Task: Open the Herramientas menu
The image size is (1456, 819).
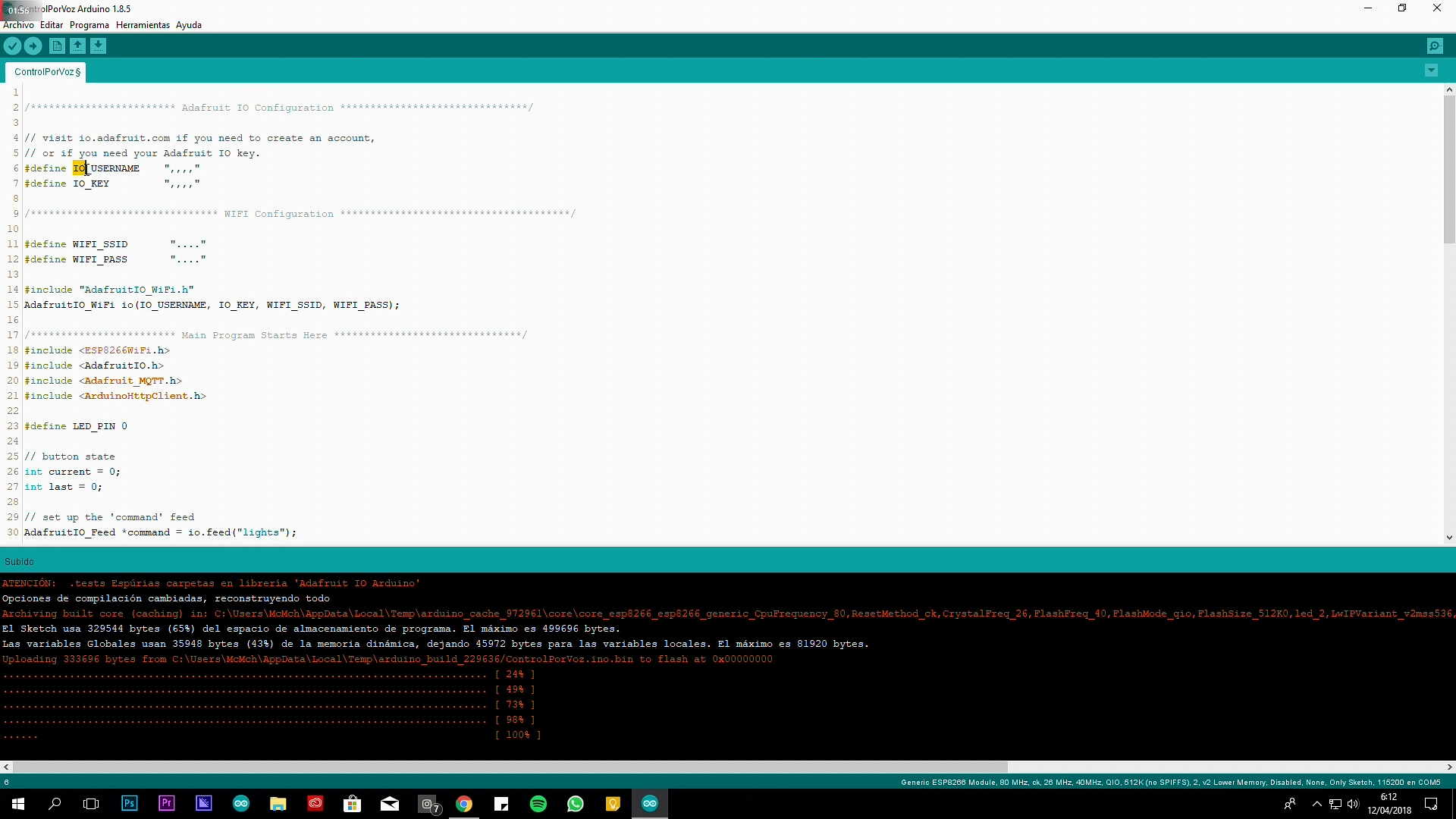Action: point(143,25)
